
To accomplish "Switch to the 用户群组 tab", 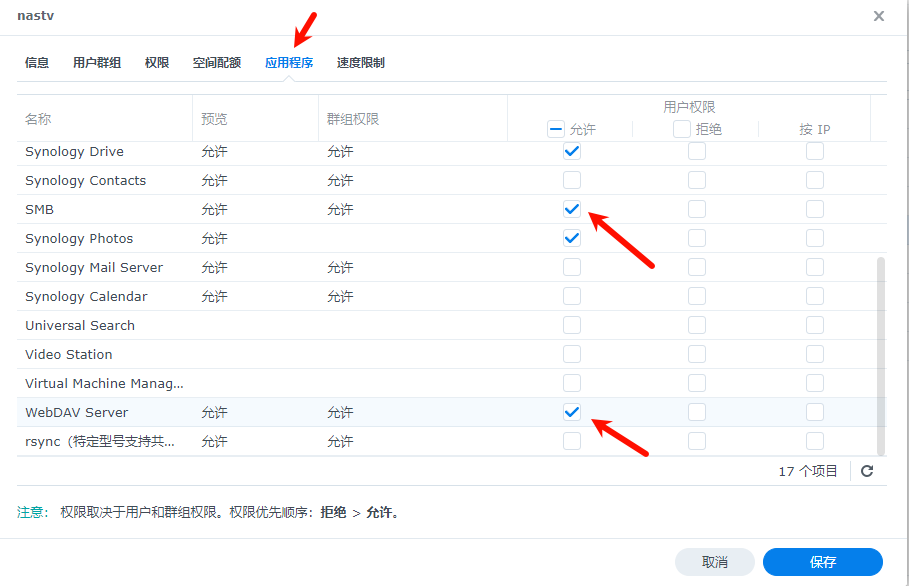I will click(97, 63).
